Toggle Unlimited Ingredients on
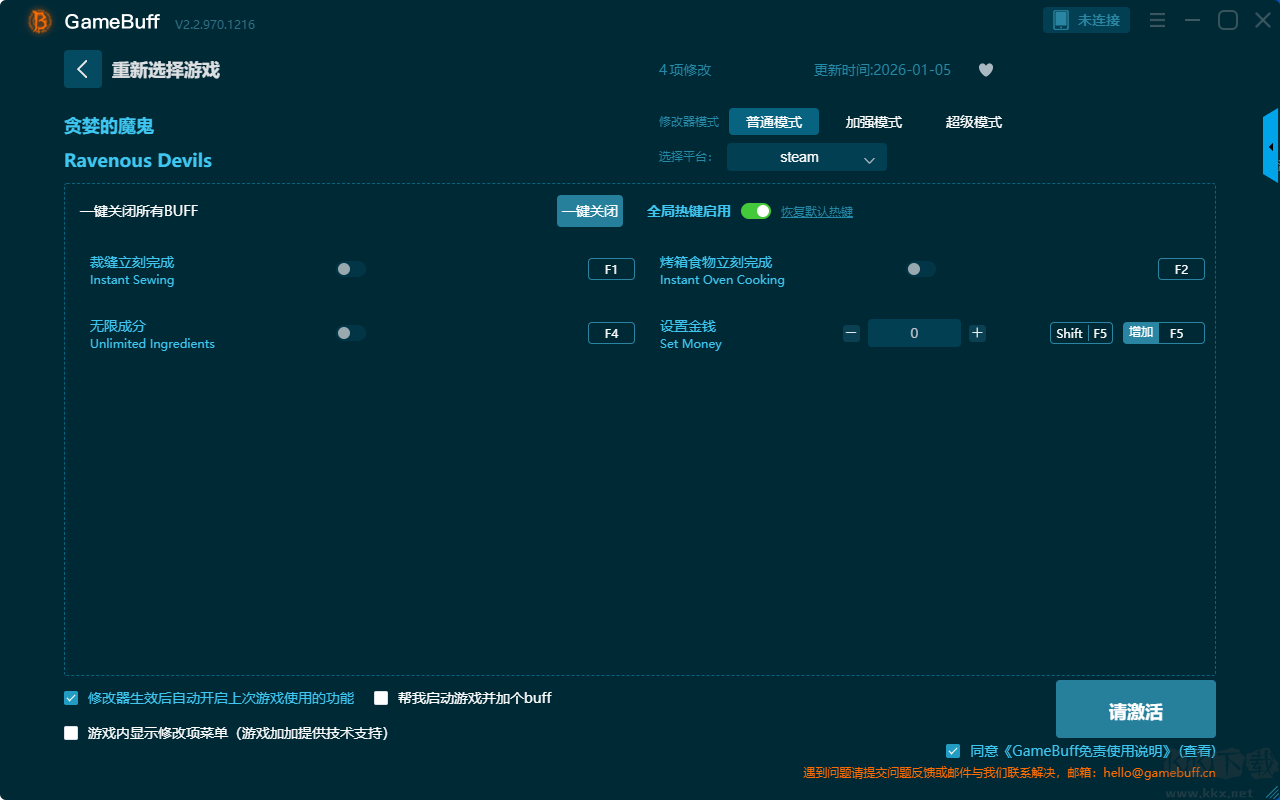The width and height of the screenshot is (1280, 800). [x=351, y=333]
